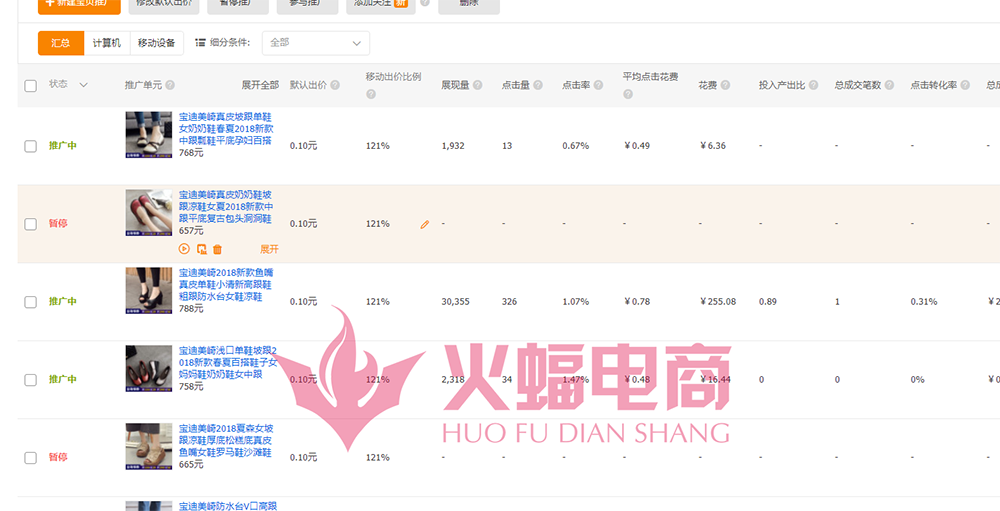Switch to the 汇总 tab
Viewport: 1000px width, 511px height.
coord(61,43)
